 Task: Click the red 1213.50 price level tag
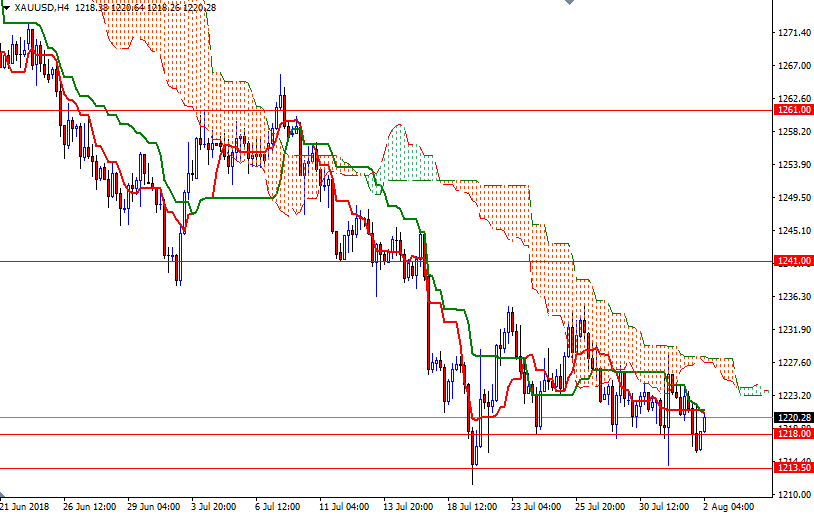(793, 468)
